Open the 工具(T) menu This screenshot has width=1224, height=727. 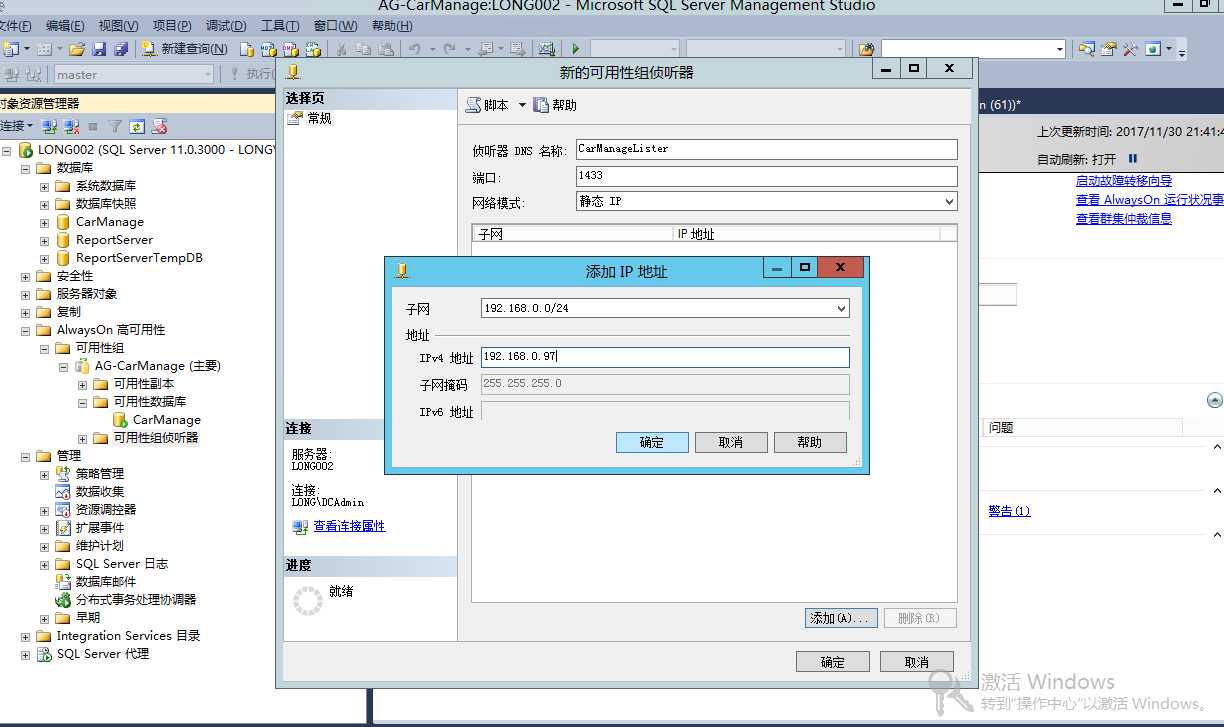[x=280, y=26]
